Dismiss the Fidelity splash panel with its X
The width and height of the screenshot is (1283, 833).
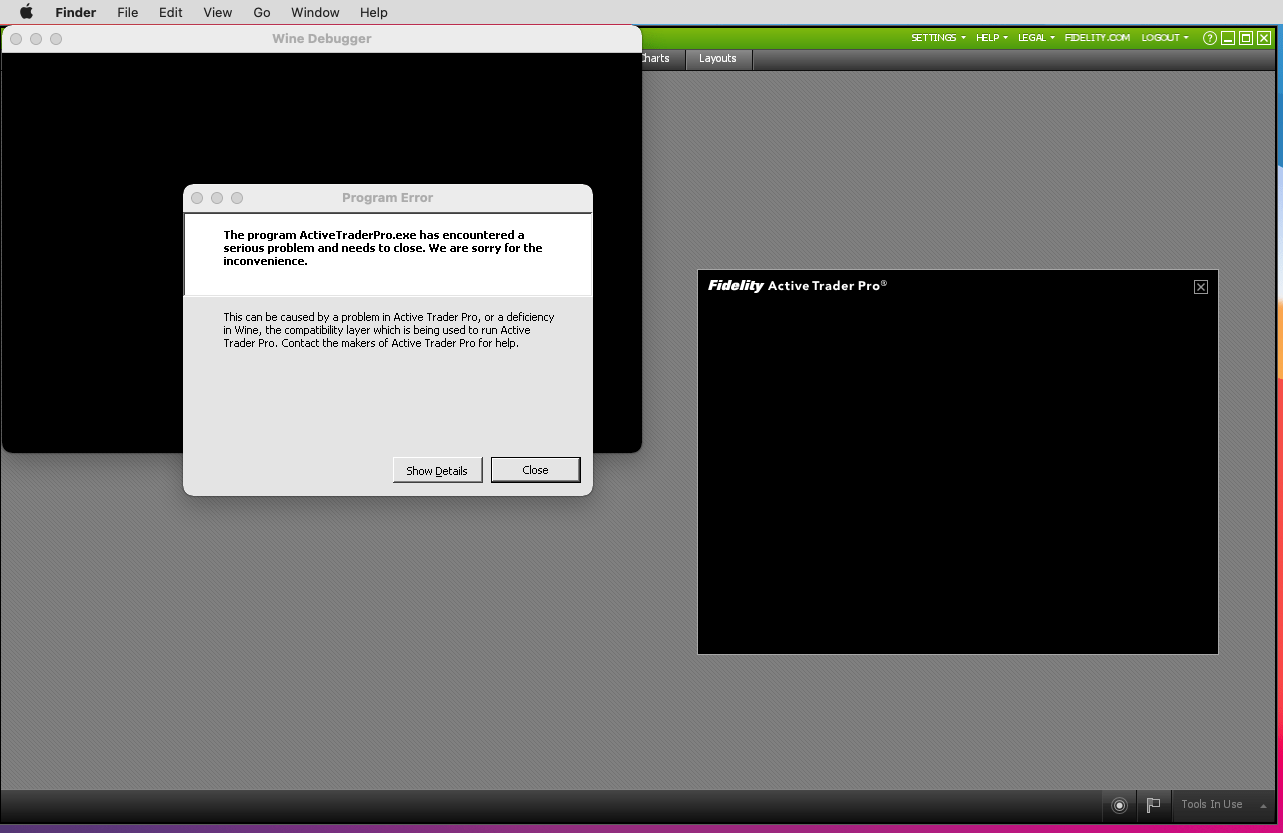(x=1201, y=287)
